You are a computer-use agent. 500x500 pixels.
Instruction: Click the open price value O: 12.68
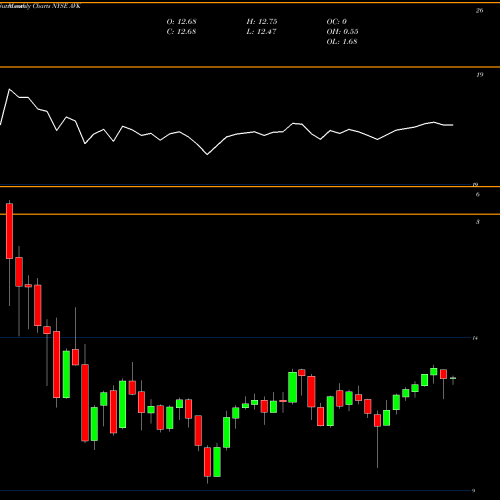181,22
